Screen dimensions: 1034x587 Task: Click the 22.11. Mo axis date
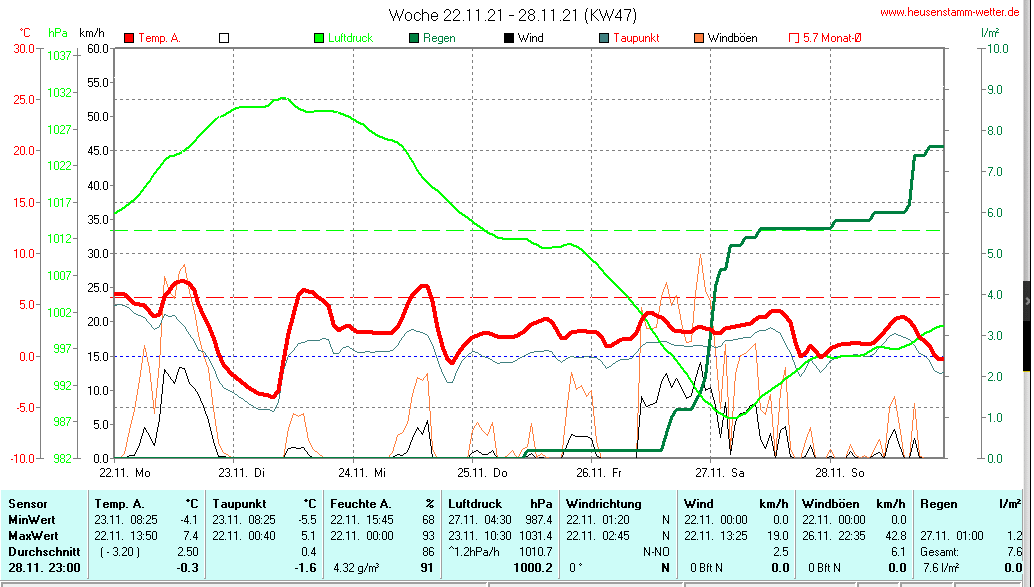(x=125, y=473)
